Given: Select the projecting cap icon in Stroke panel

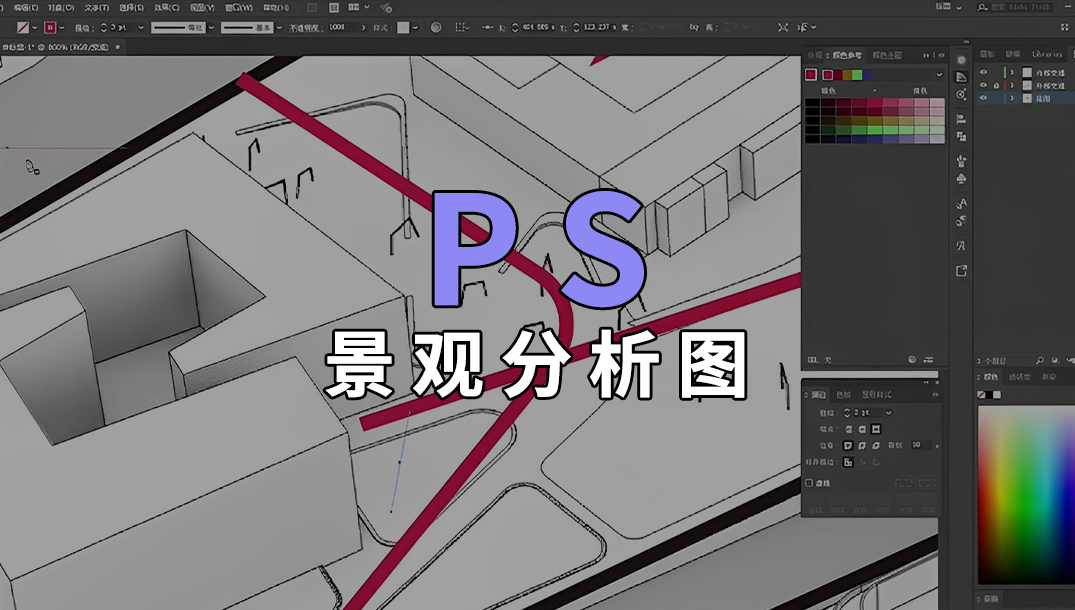Looking at the screenshot, I should 875,428.
